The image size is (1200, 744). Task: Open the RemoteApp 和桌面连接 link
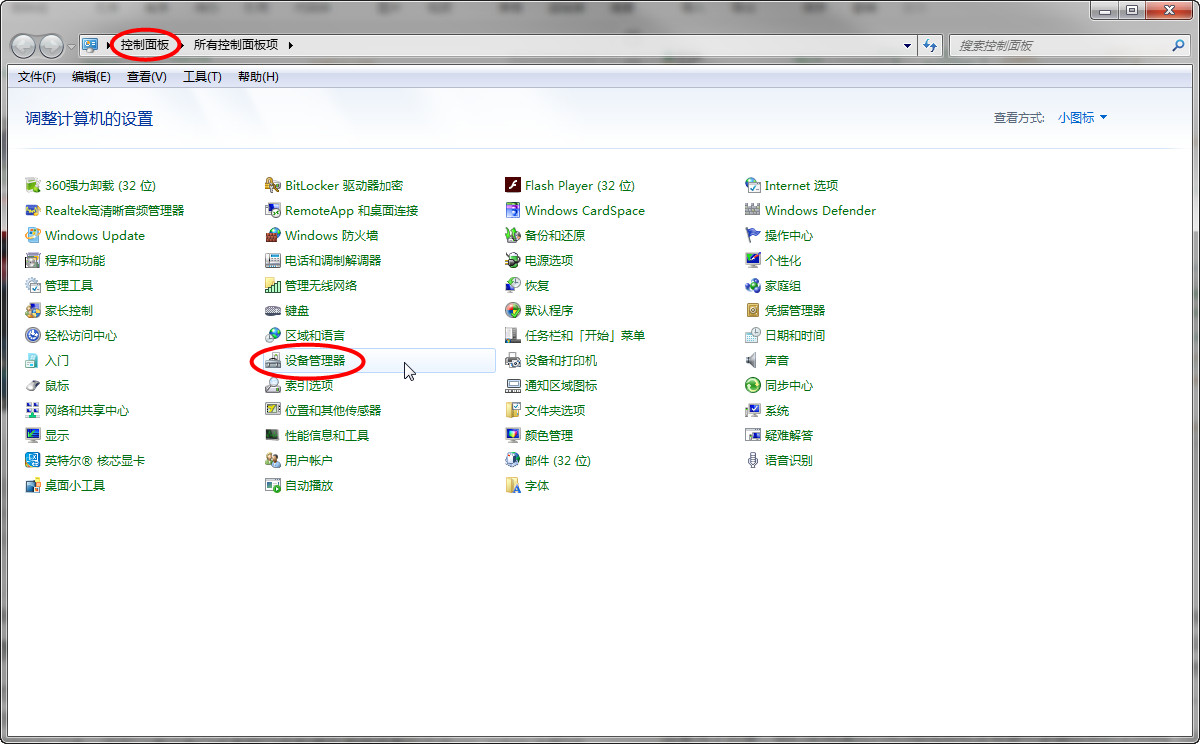[352, 210]
